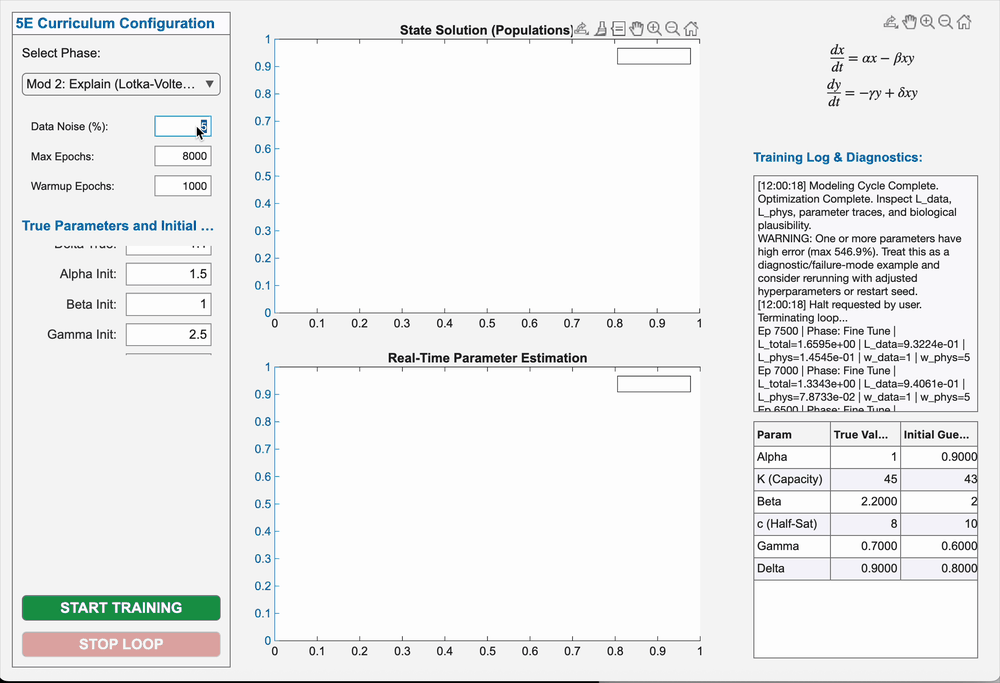Select the brush data tool on State Solution plot
The height and width of the screenshot is (683, 1000).
click(600, 29)
